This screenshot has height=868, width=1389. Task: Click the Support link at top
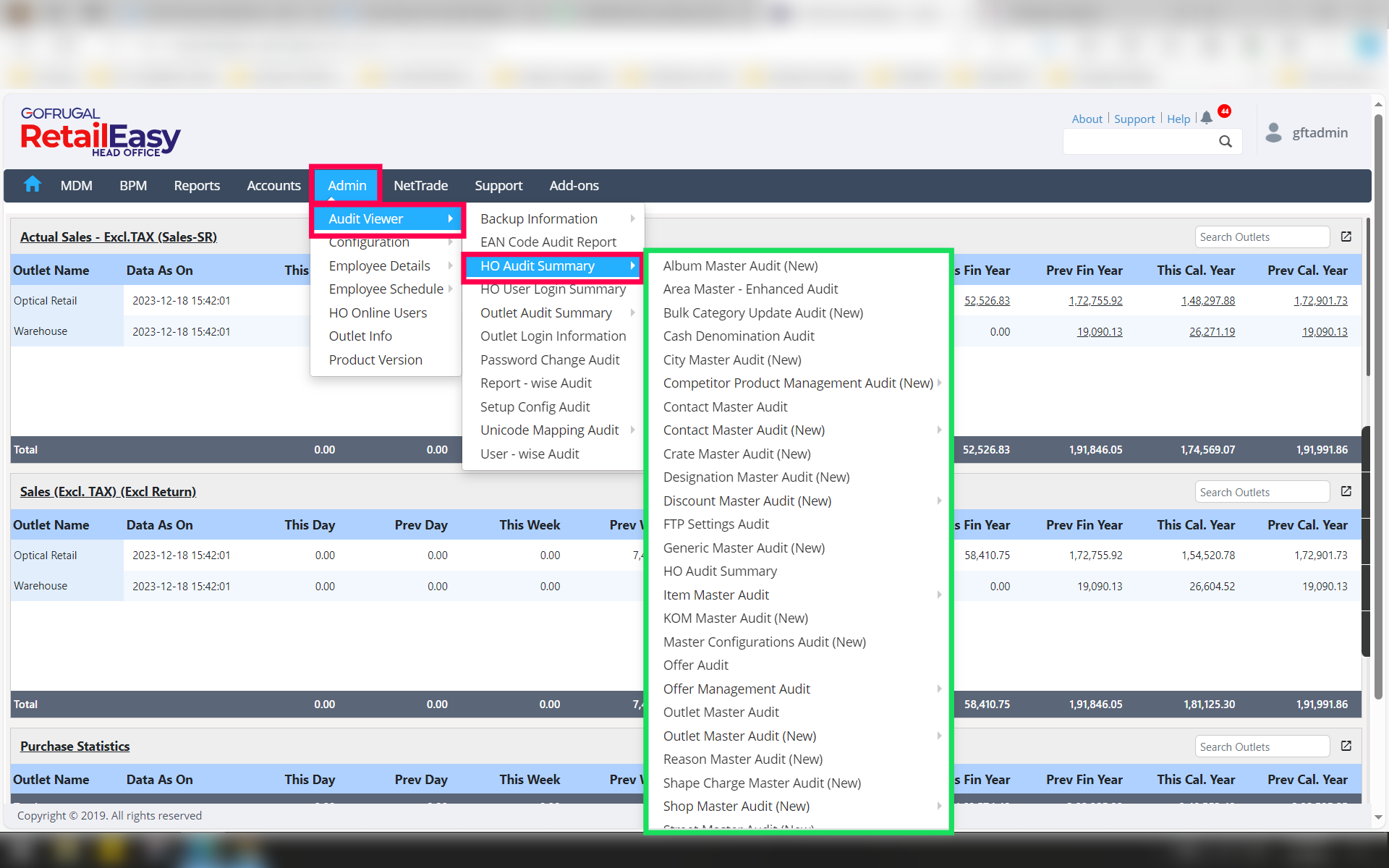(x=1134, y=119)
